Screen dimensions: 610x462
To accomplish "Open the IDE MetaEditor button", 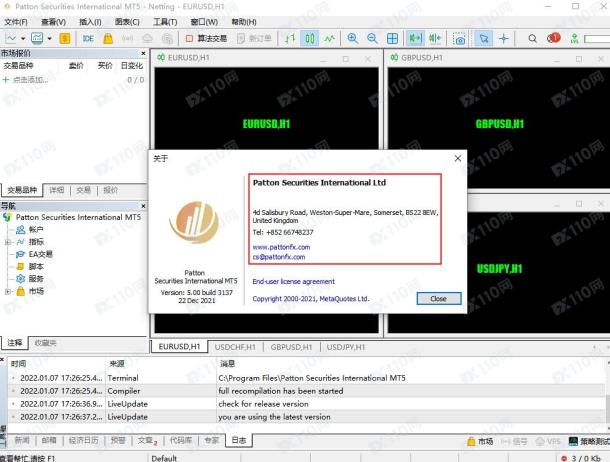I will pyautogui.click(x=88, y=38).
